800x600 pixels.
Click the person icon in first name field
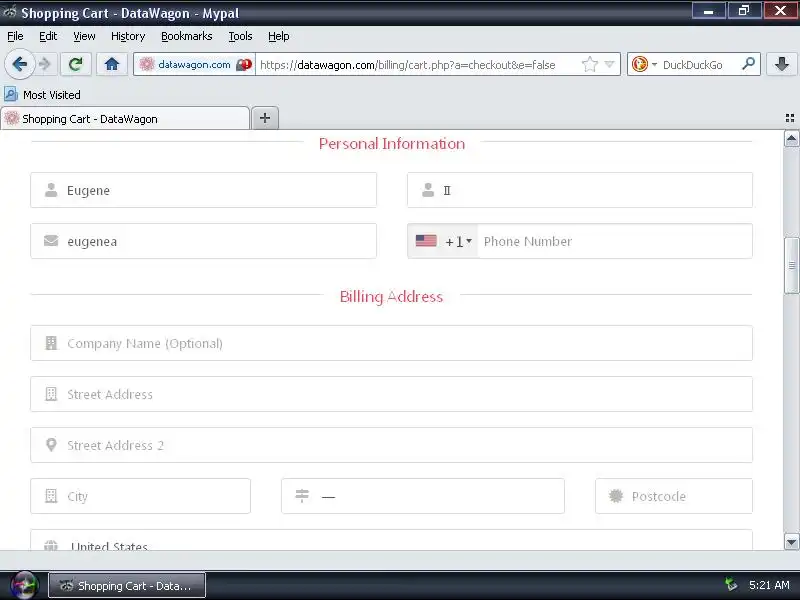(x=51, y=190)
